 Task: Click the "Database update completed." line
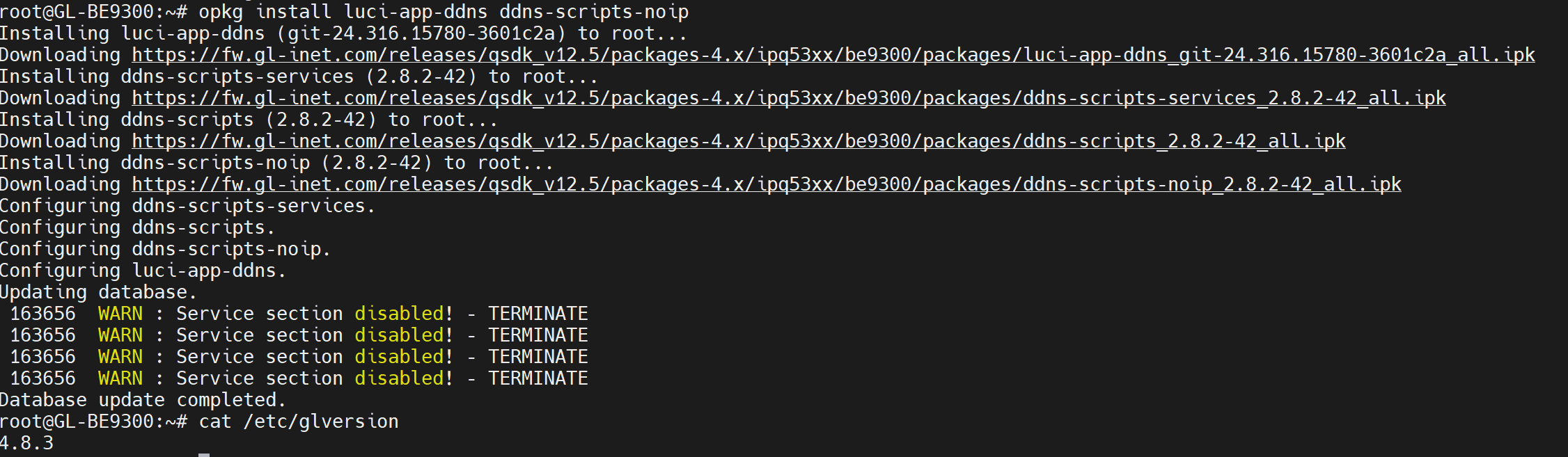[x=143, y=400]
